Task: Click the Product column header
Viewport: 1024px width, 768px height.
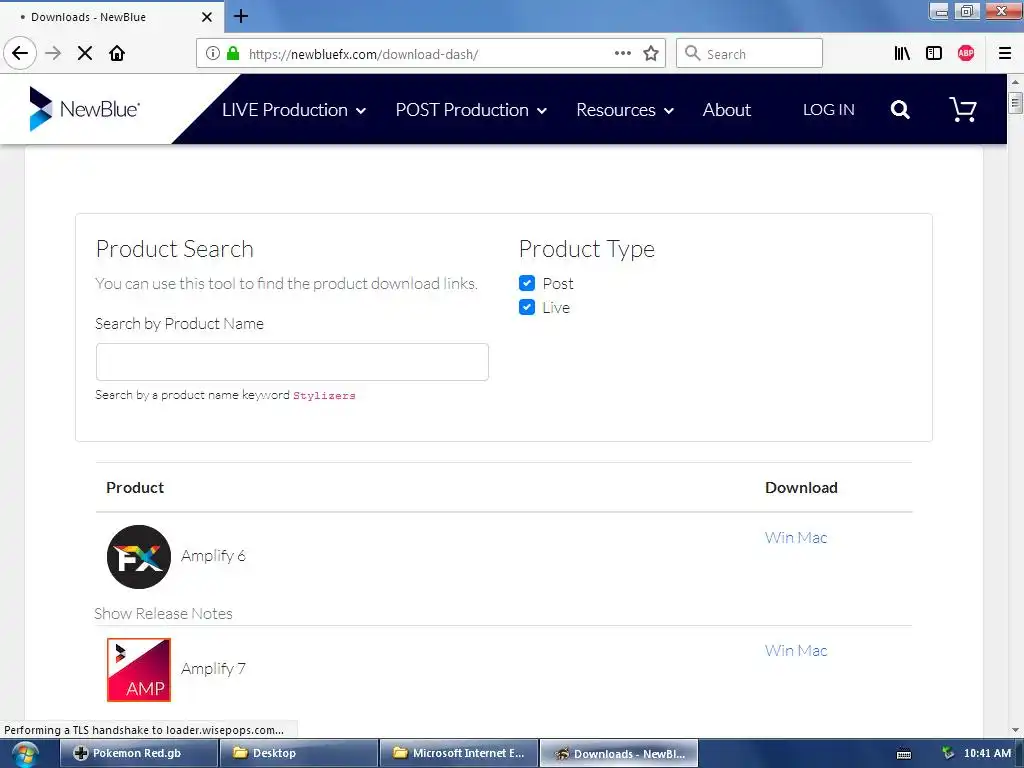Action: coord(135,488)
